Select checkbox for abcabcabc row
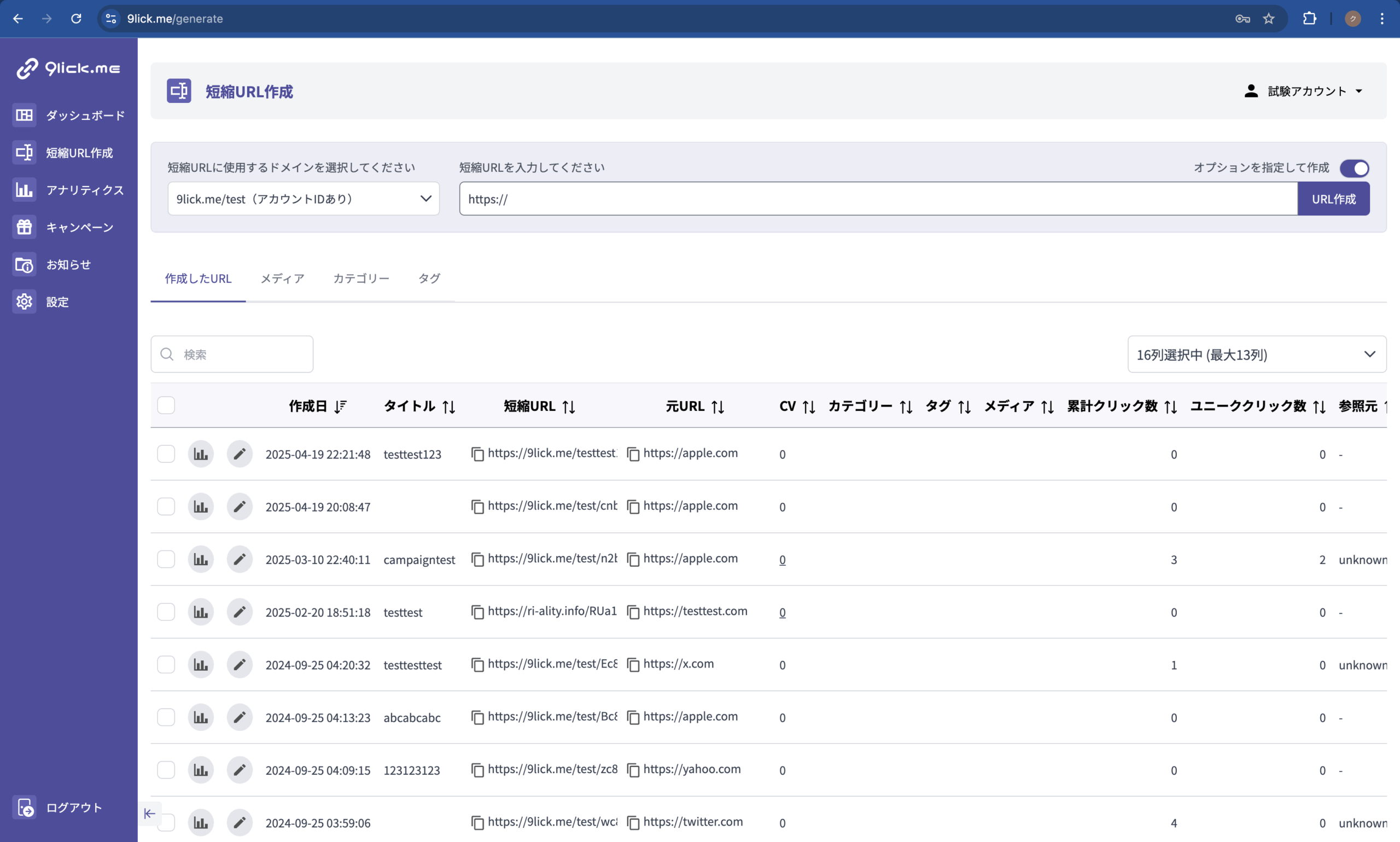This screenshot has width=1400, height=842. point(166,717)
